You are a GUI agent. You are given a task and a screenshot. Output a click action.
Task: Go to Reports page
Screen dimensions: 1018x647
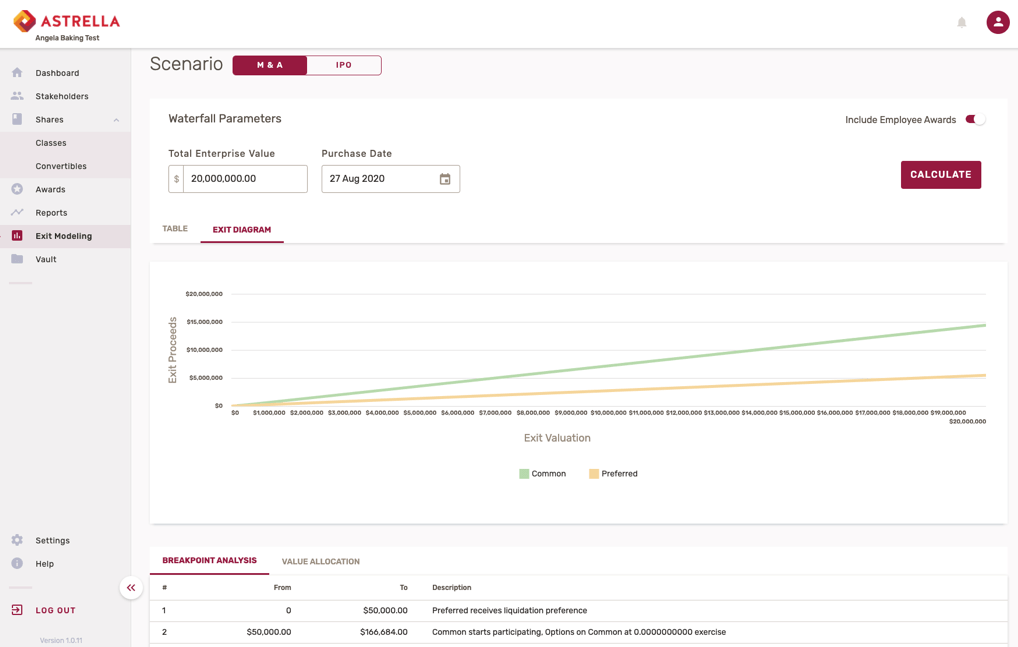[x=51, y=213]
